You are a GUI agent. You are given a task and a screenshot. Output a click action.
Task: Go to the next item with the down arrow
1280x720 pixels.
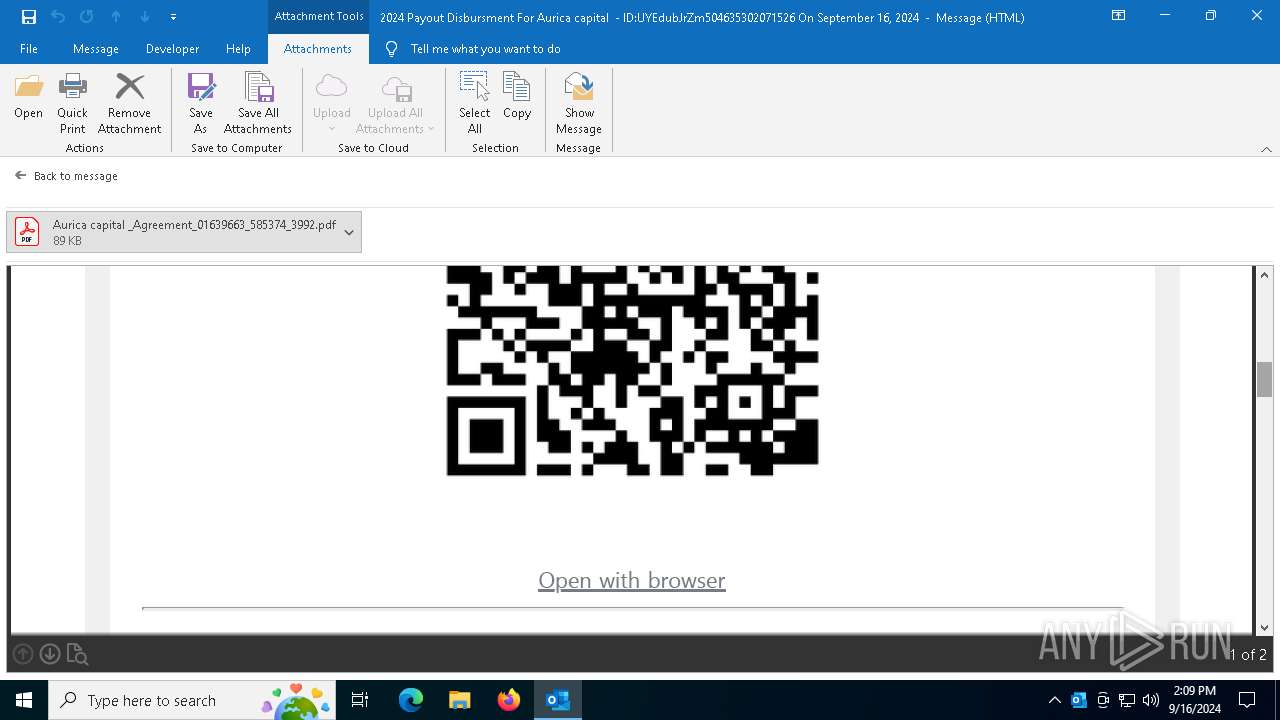point(145,17)
